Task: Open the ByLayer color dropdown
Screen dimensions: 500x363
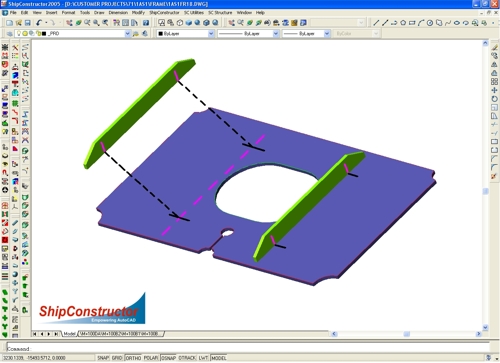Action: click(185, 34)
